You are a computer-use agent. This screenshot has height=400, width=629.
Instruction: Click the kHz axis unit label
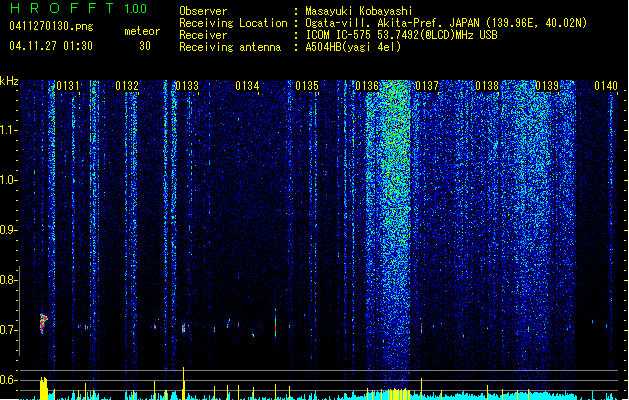pos(9,81)
